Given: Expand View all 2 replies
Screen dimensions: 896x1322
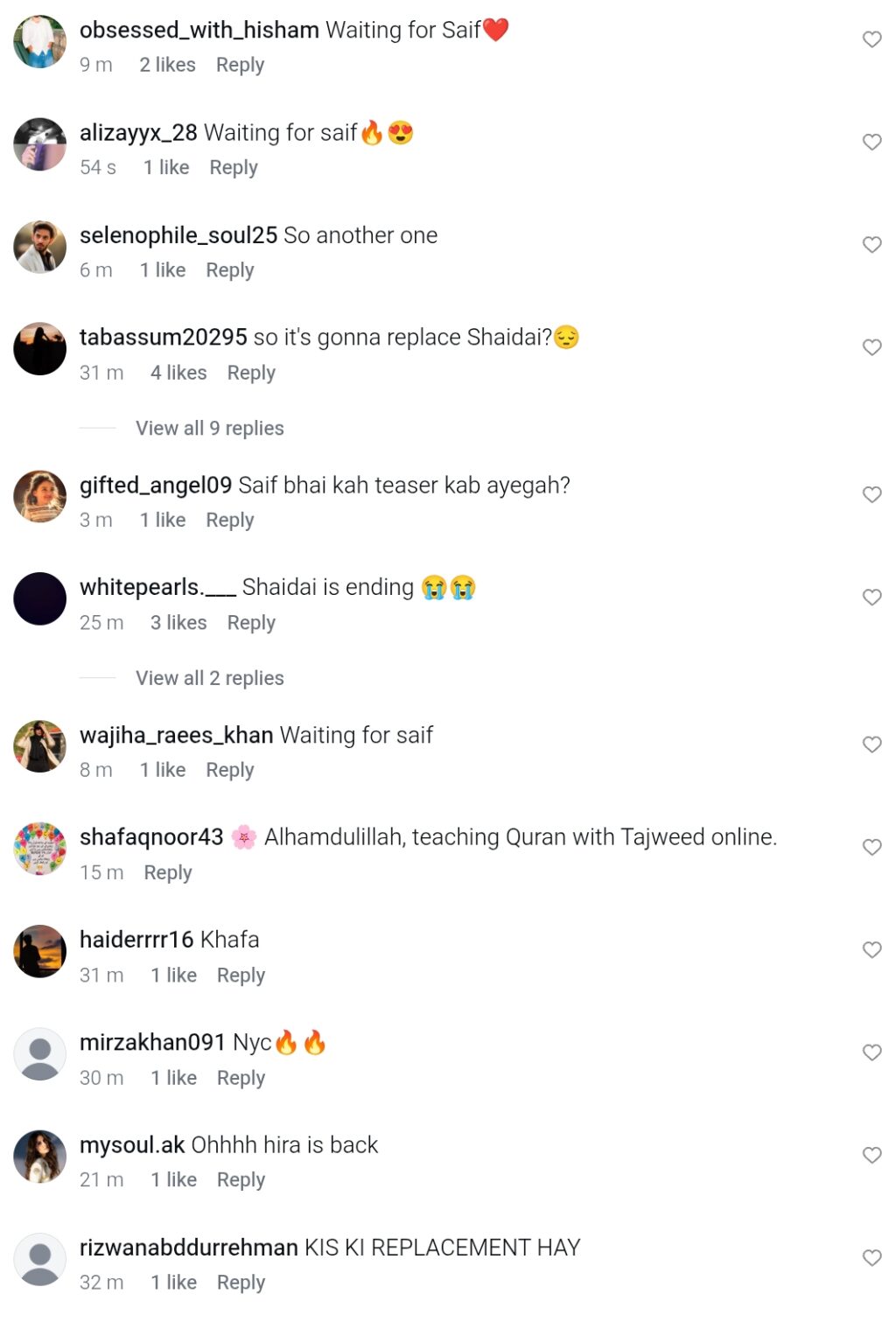Looking at the screenshot, I should (x=210, y=678).
